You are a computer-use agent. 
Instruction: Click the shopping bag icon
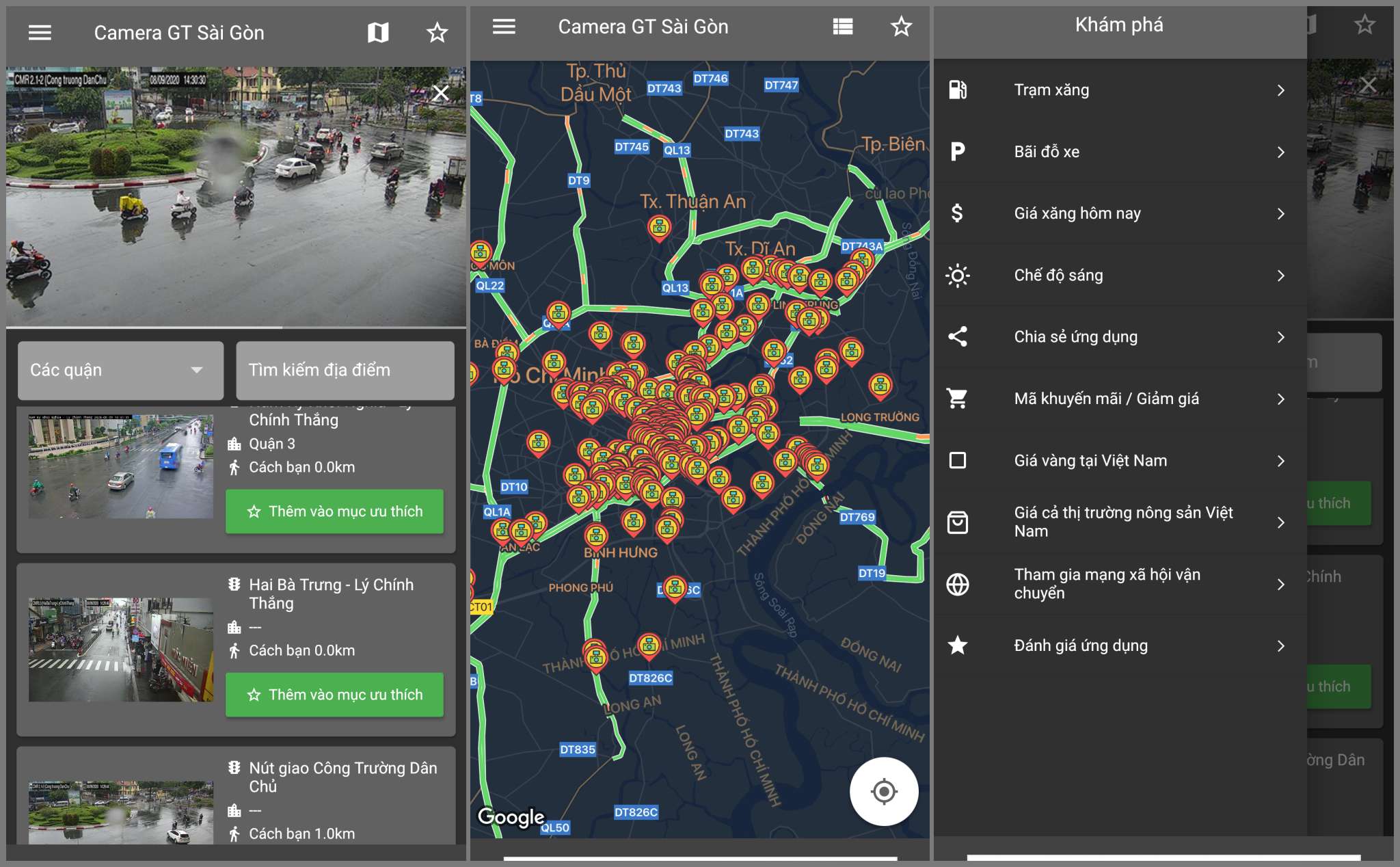tap(958, 522)
